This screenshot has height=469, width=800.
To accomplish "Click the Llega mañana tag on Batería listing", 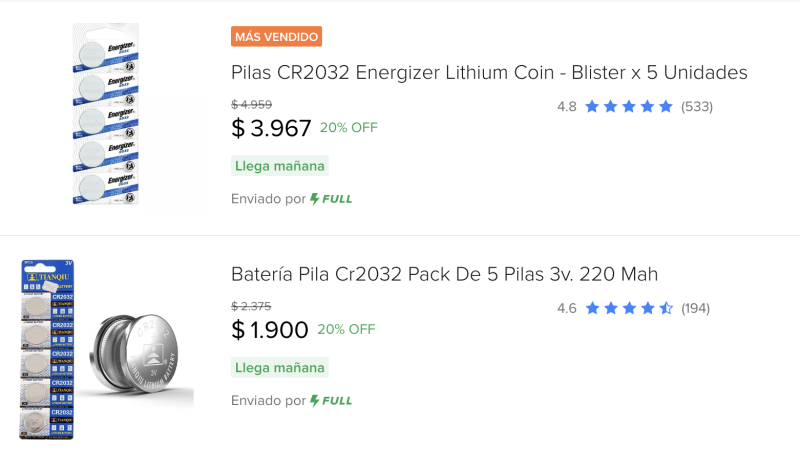I will [280, 367].
